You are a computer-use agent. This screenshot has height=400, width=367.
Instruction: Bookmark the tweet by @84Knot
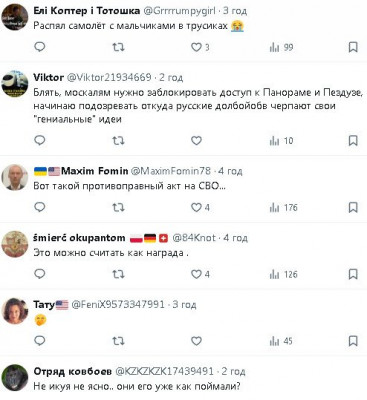[353, 274]
